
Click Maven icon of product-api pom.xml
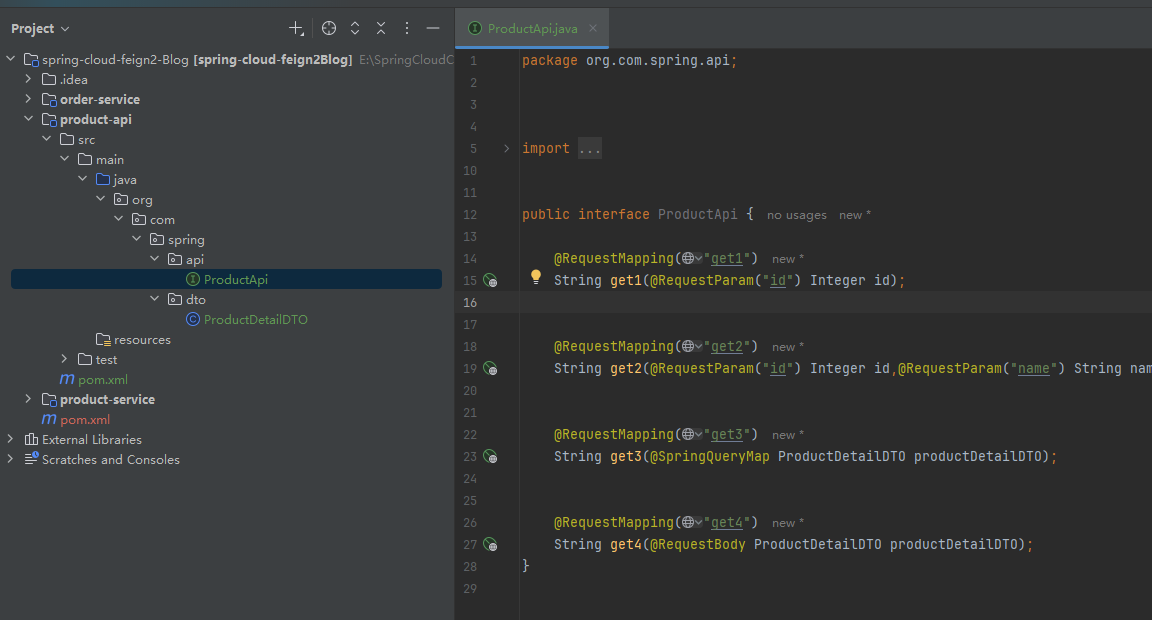click(x=67, y=379)
